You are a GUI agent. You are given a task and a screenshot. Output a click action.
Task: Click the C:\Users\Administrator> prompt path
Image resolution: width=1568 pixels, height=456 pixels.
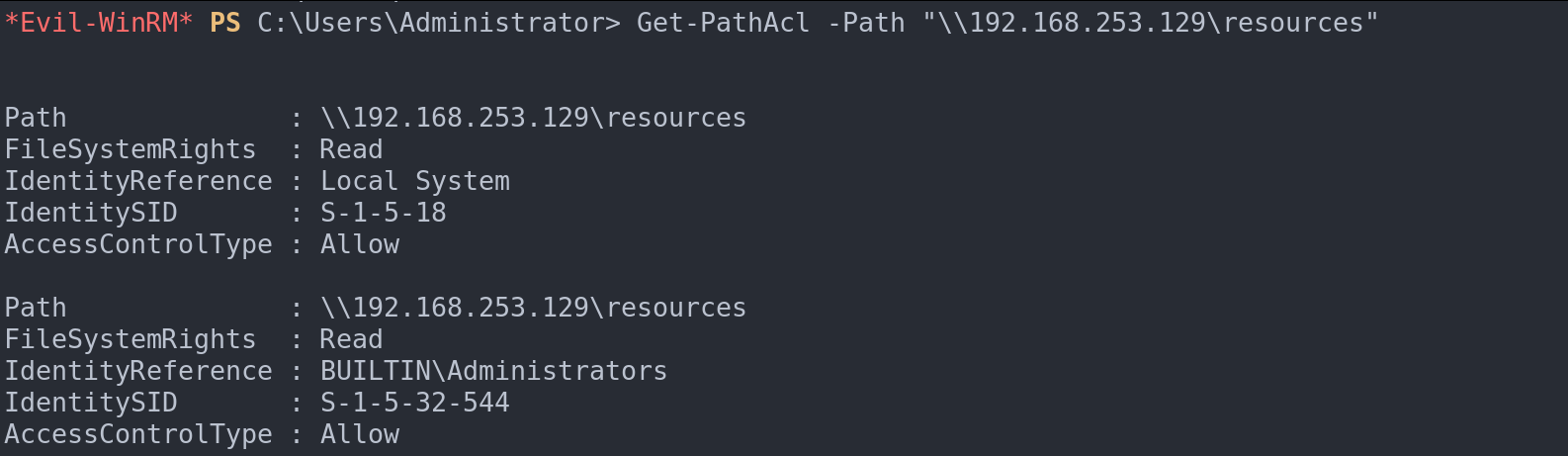(x=439, y=23)
